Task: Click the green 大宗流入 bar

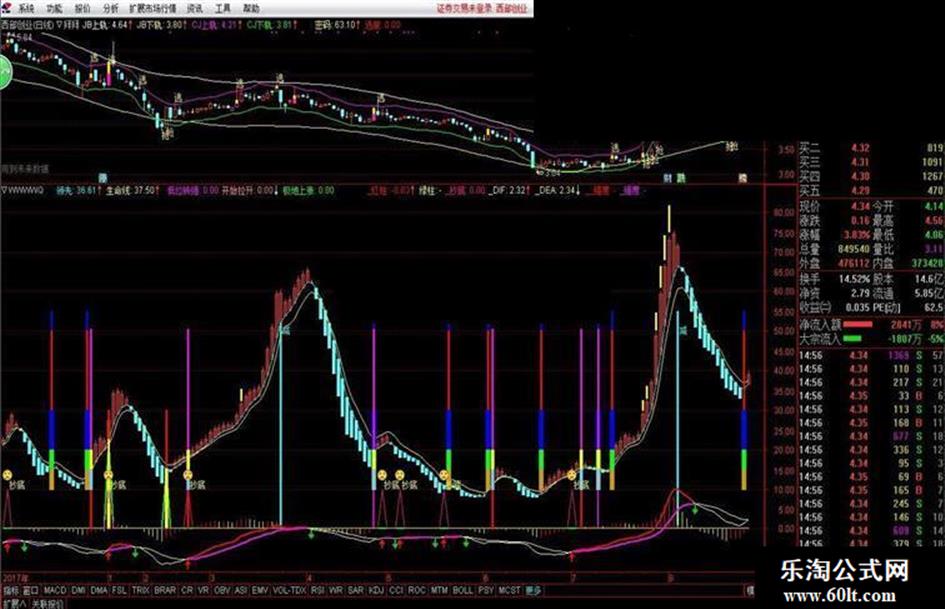Action: [x=852, y=339]
